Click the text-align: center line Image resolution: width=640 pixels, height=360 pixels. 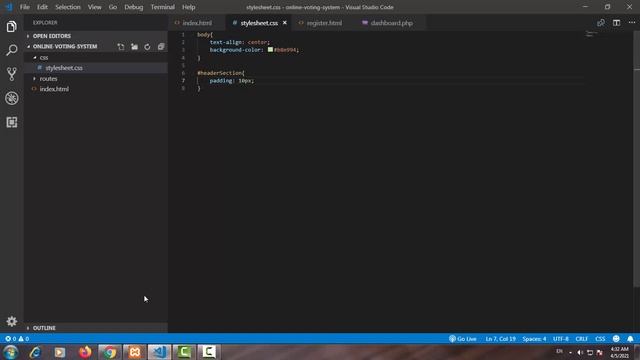240,42
